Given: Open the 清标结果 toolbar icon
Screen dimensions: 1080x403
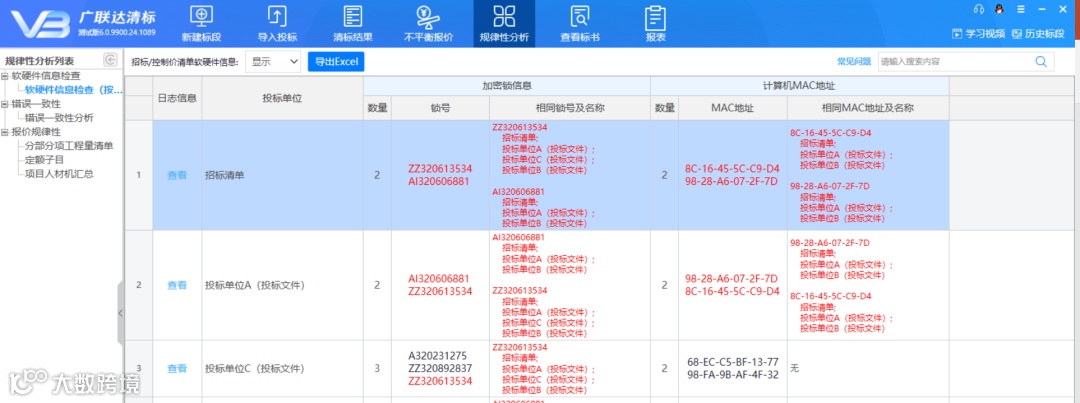Looking at the screenshot, I should pos(353,23).
